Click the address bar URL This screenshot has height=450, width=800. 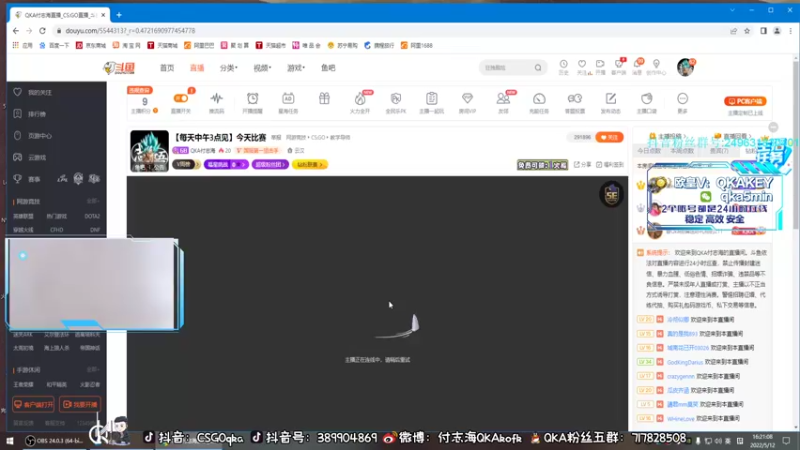(130, 31)
